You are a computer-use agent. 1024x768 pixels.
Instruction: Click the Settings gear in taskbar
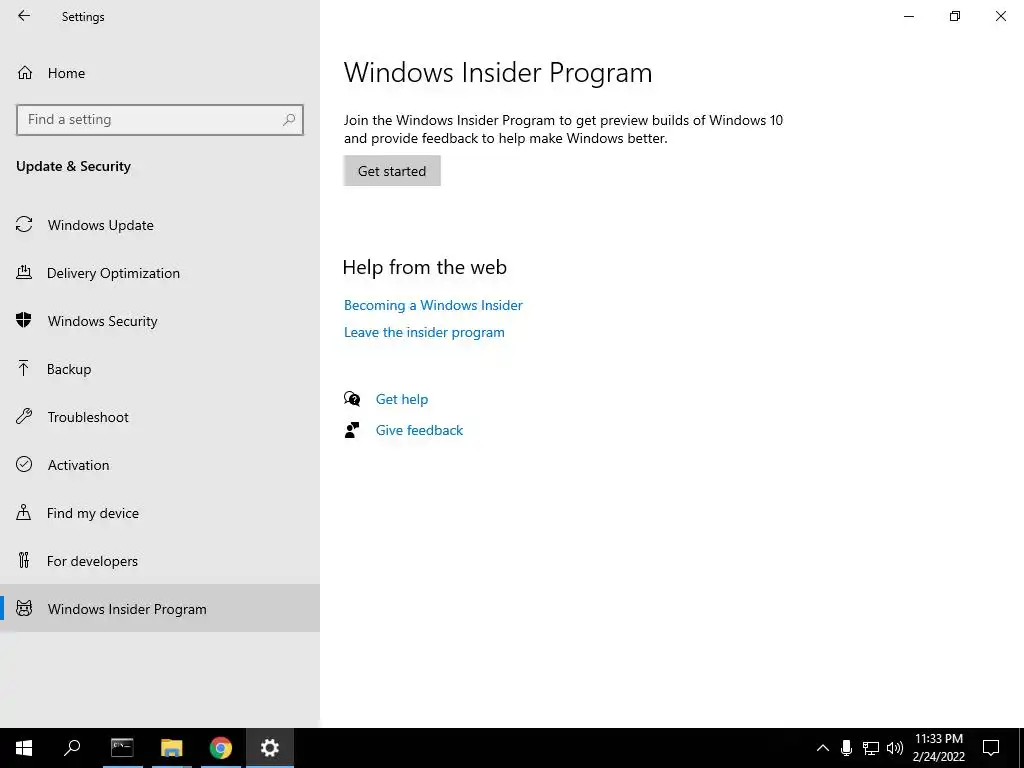point(270,748)
